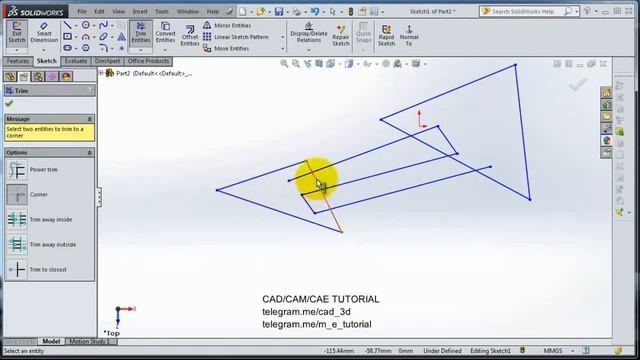Screen dimensions: 640x360
Task: Switch to the Office Products tab
Action: [148, 61]
